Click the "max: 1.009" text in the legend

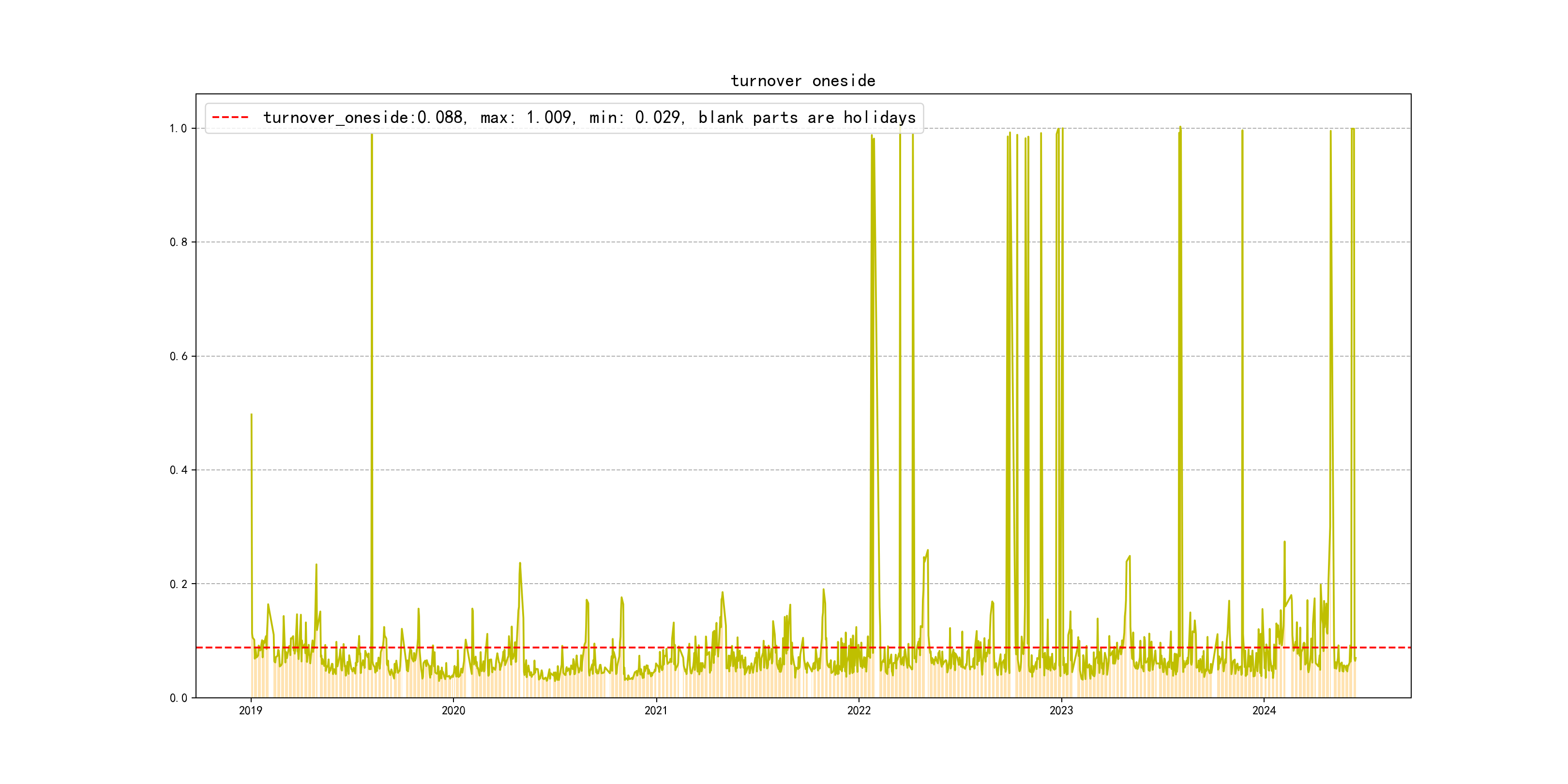tap(527, 118)
